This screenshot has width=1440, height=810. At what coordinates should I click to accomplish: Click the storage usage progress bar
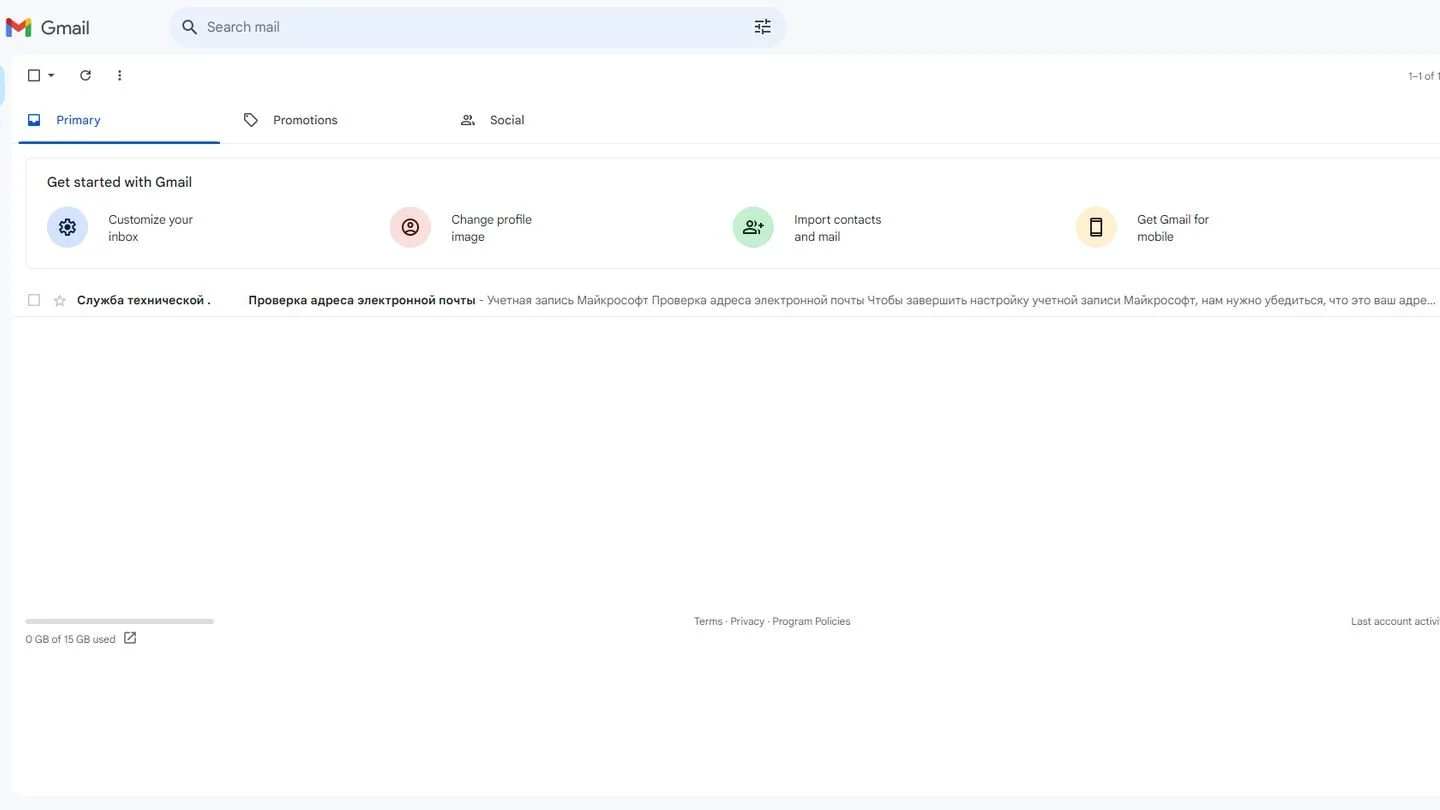click(x=120, y=621)
